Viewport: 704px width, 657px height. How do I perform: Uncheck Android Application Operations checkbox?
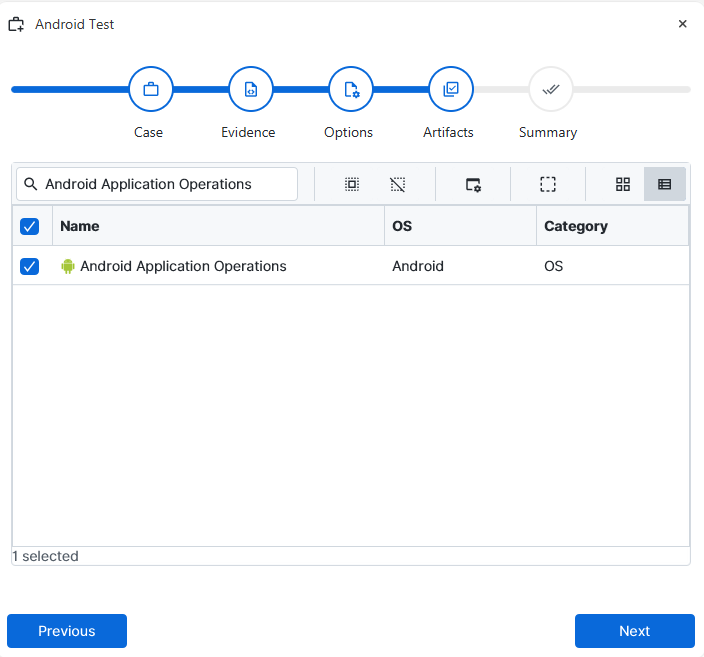tap(30, 266)
